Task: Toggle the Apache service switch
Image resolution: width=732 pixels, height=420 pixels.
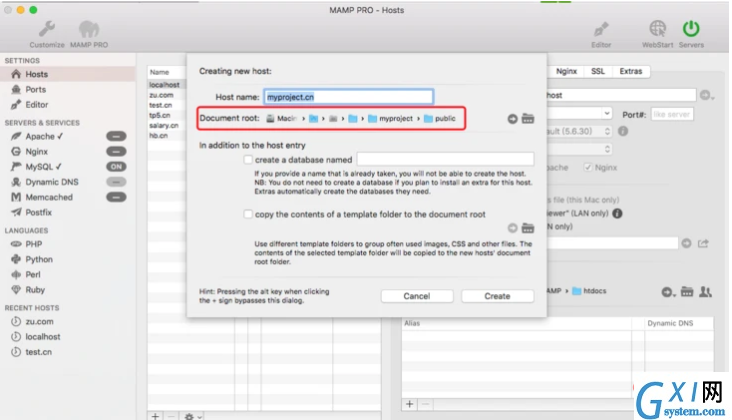Action: 116,136
